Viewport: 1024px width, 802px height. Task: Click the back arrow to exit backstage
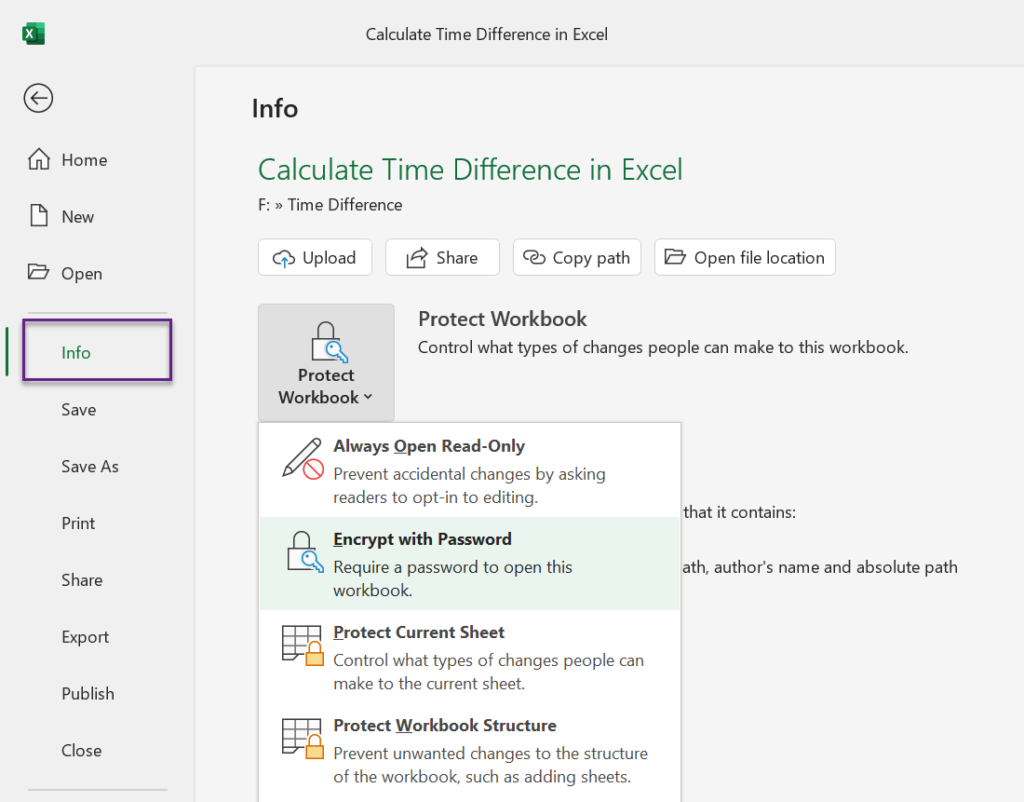(37, 98)
